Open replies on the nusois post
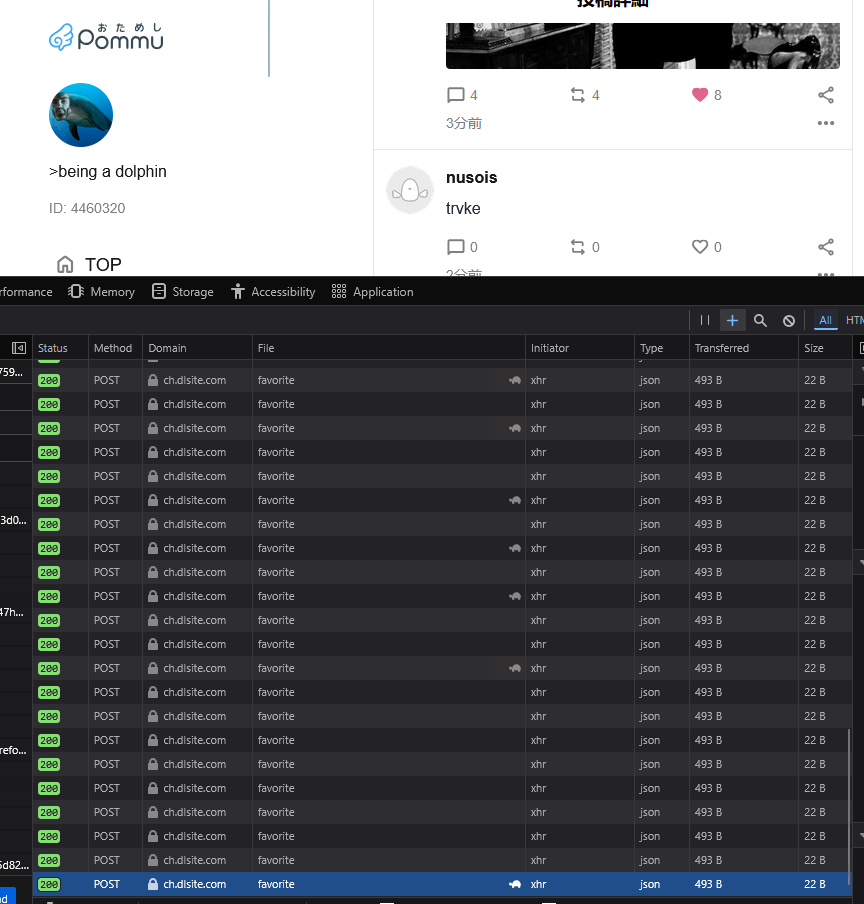The width and height of the screenshot is (864, 904). 456,247
